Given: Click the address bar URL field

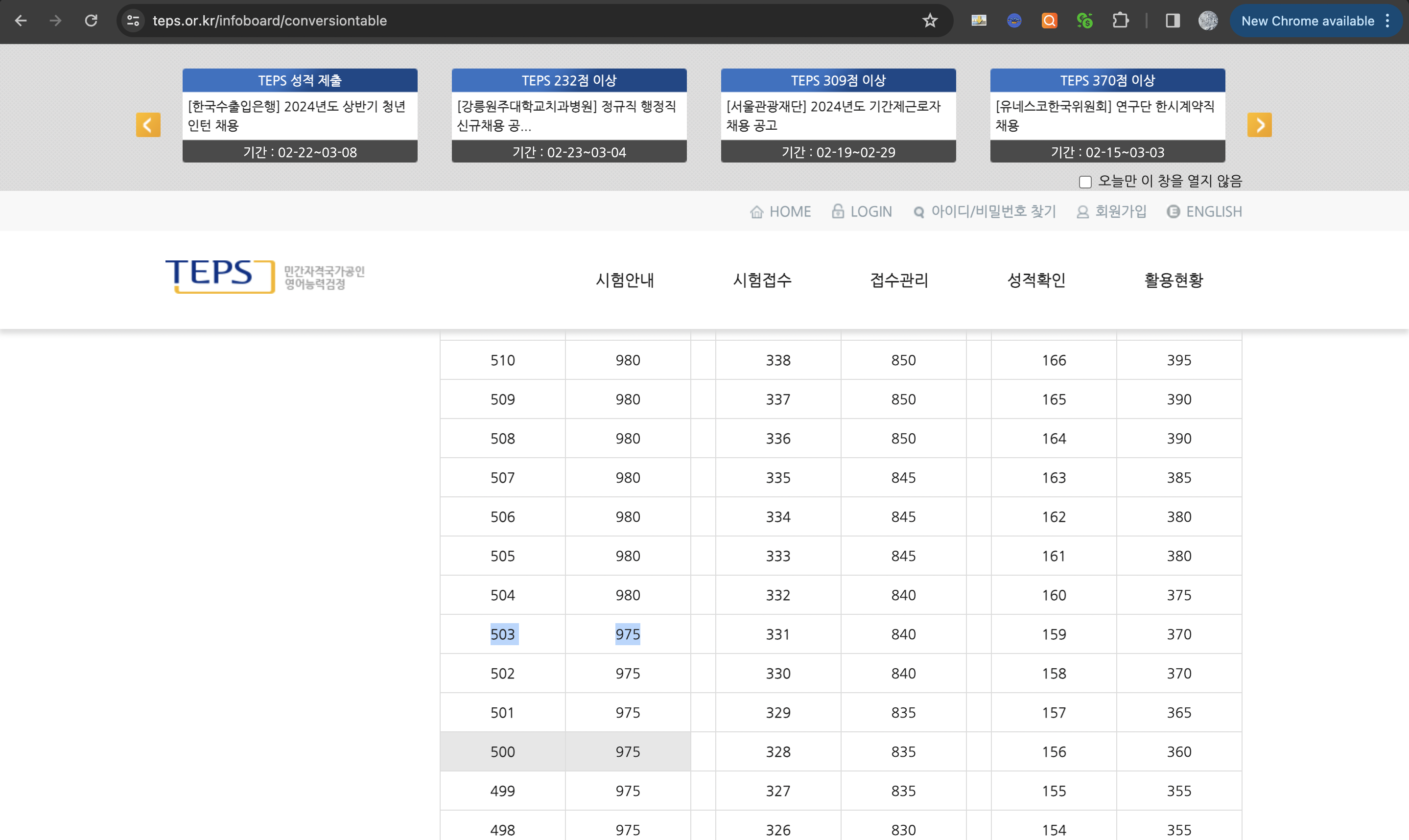Looking at the screenshot, I should pos(510,21).
